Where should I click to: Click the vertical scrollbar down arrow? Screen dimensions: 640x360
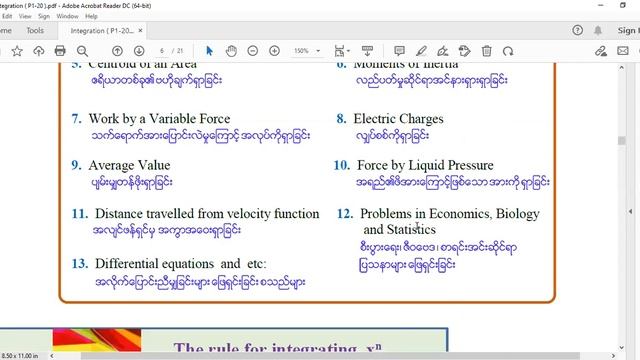click(622, 348)
